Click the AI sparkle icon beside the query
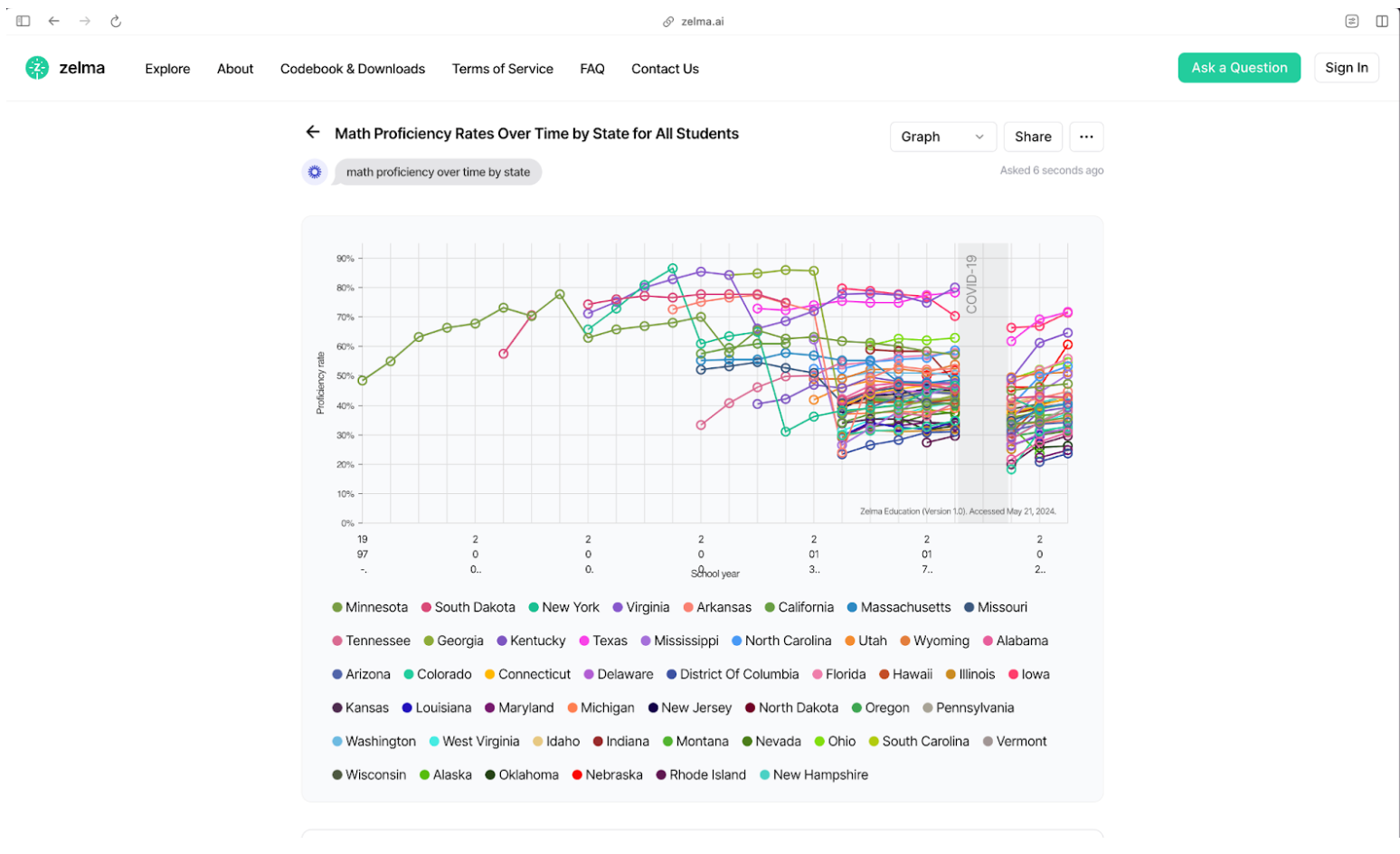The width and height of the screenshot is (1400, 854). click(x=315, y=172)
